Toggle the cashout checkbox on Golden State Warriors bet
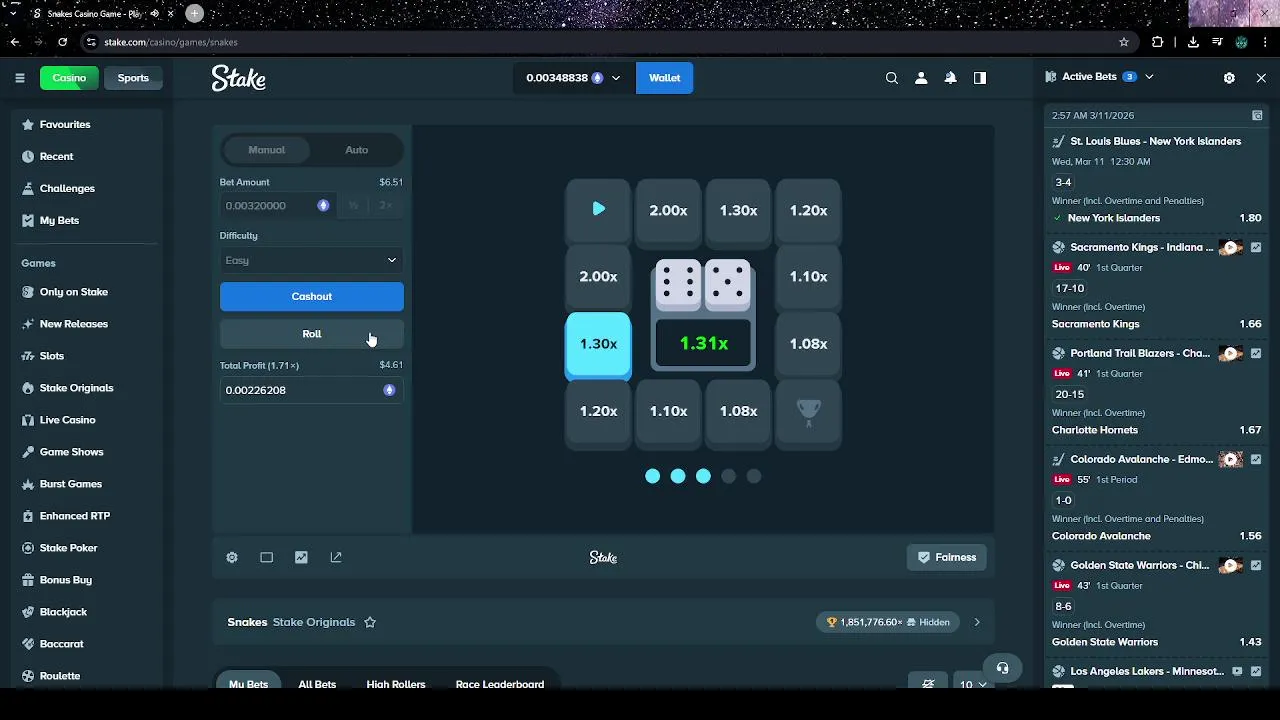The width and height of the screenshot is (1280, 720). pyautogui.click(x=1256, y=566)
